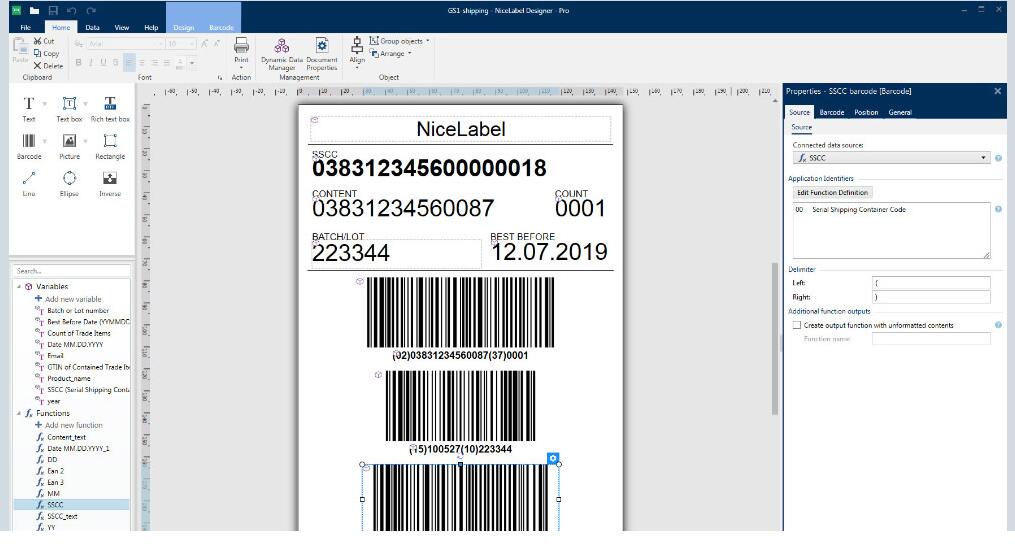
Task: Select the SSCC_text function
Action: click(62, 516)
